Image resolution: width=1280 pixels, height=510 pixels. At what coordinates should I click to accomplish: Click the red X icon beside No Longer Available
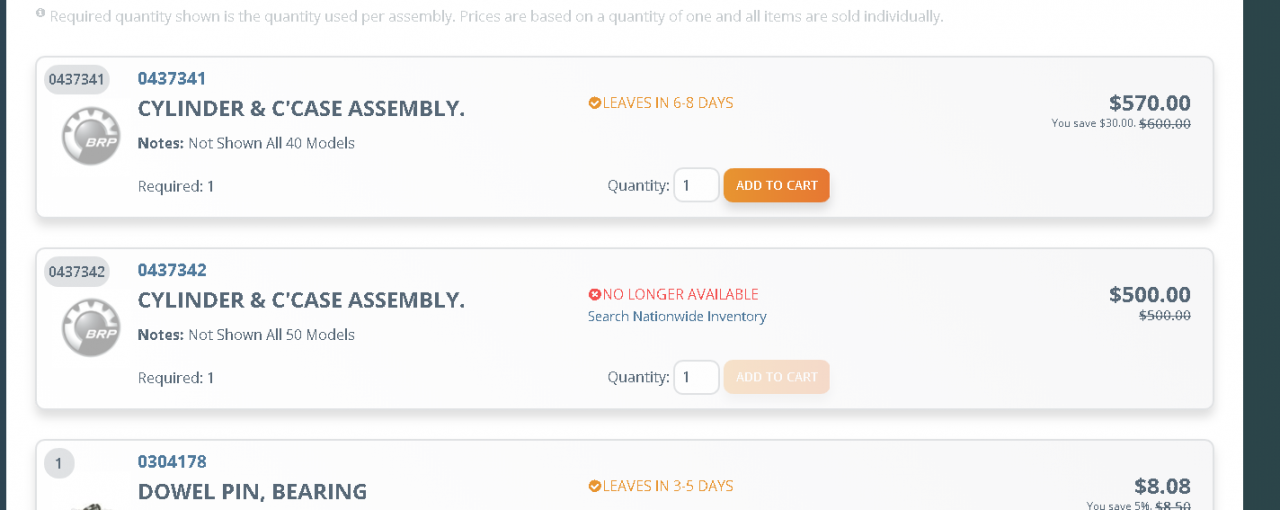click(594, 295)
